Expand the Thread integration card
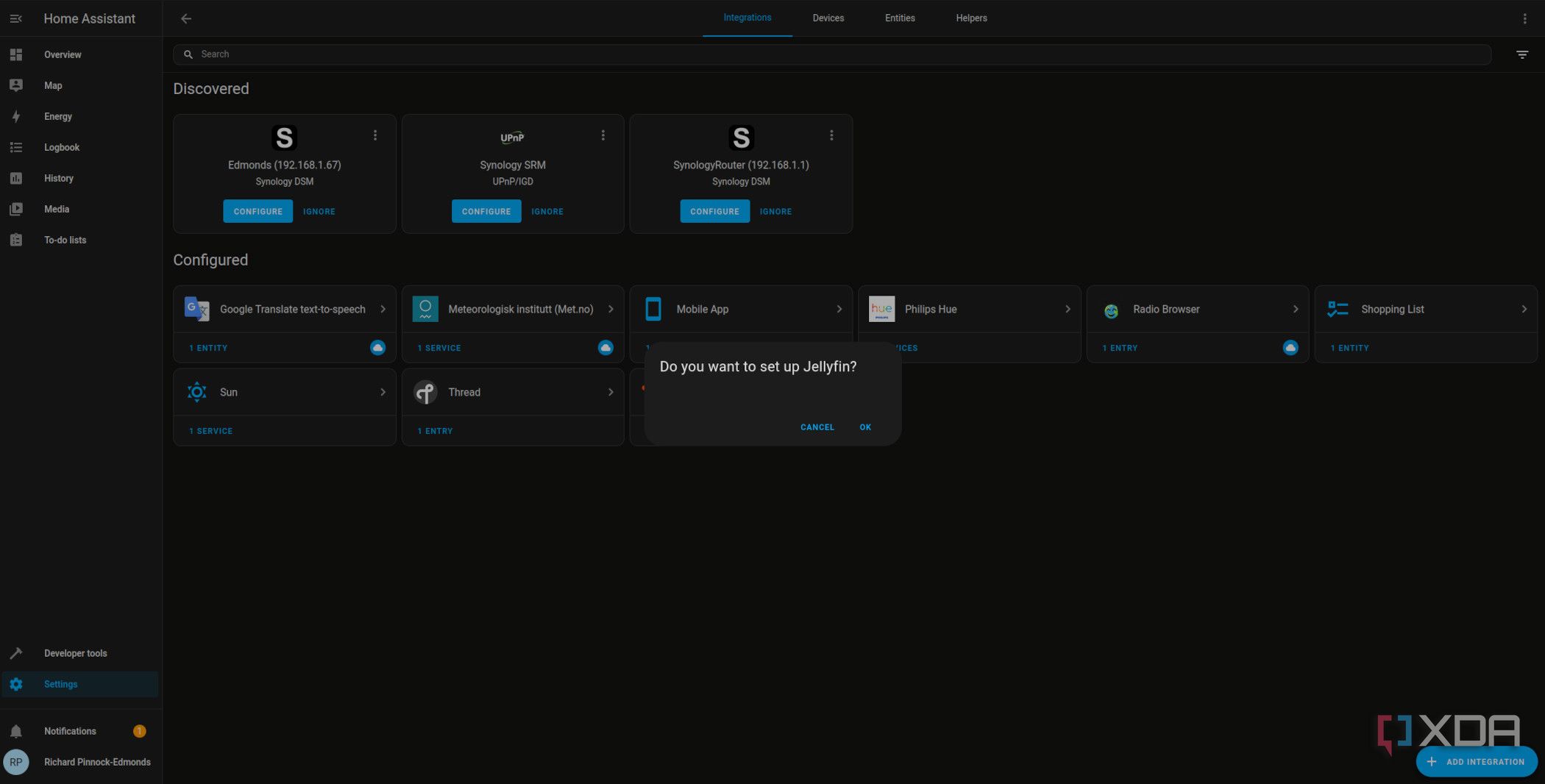1545x784 pixels. click(x=612, y=392)
